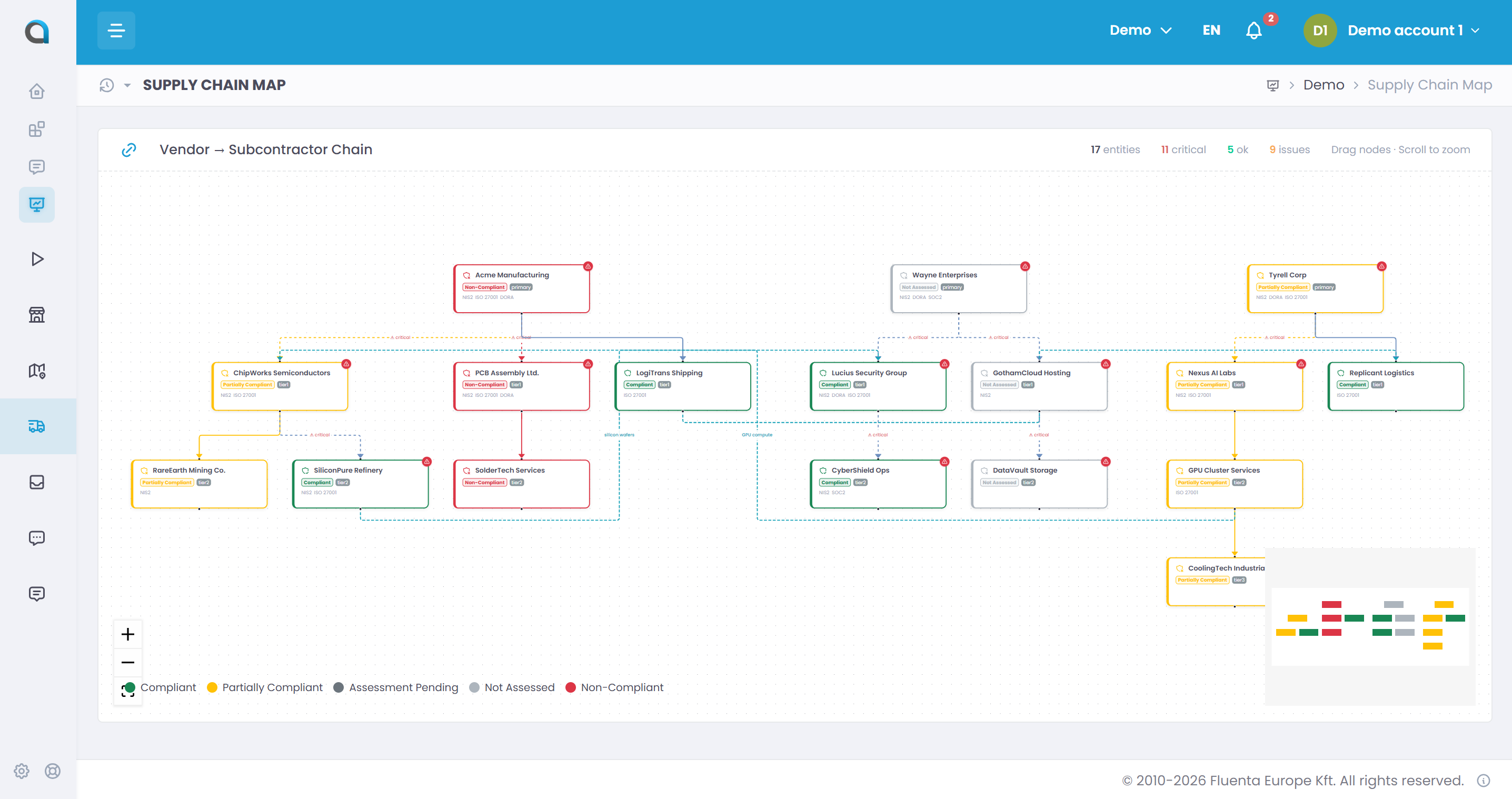
Task: Click the app logo in sidebar
Action: point(37,31)
